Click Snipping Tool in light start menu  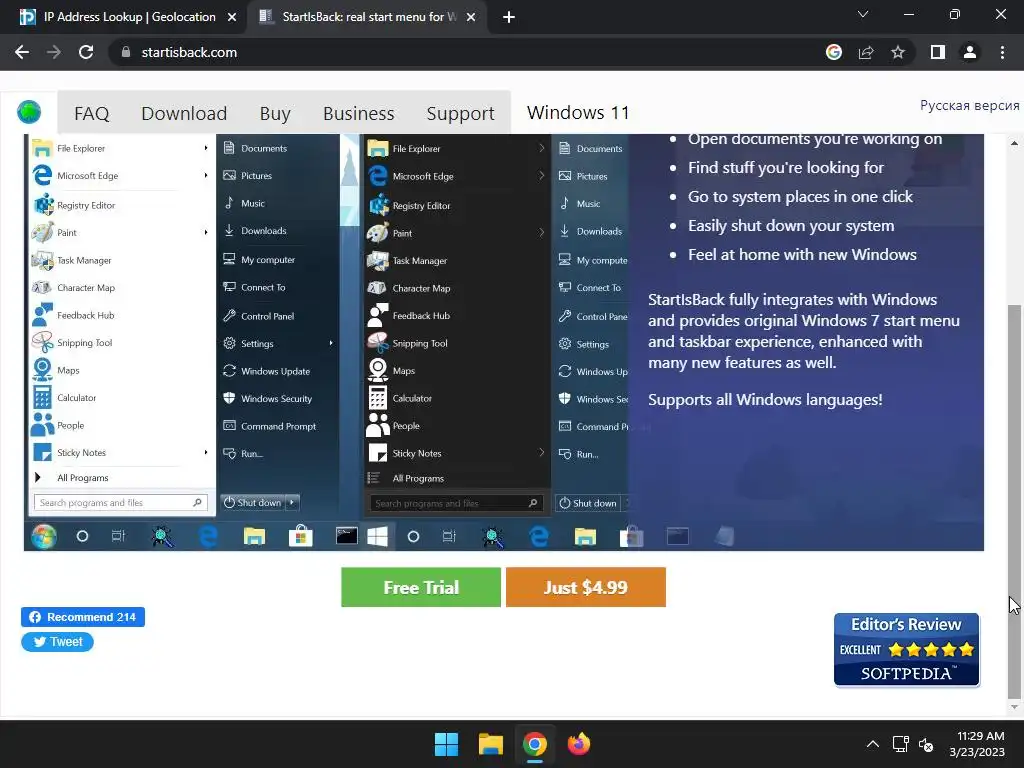84,343
